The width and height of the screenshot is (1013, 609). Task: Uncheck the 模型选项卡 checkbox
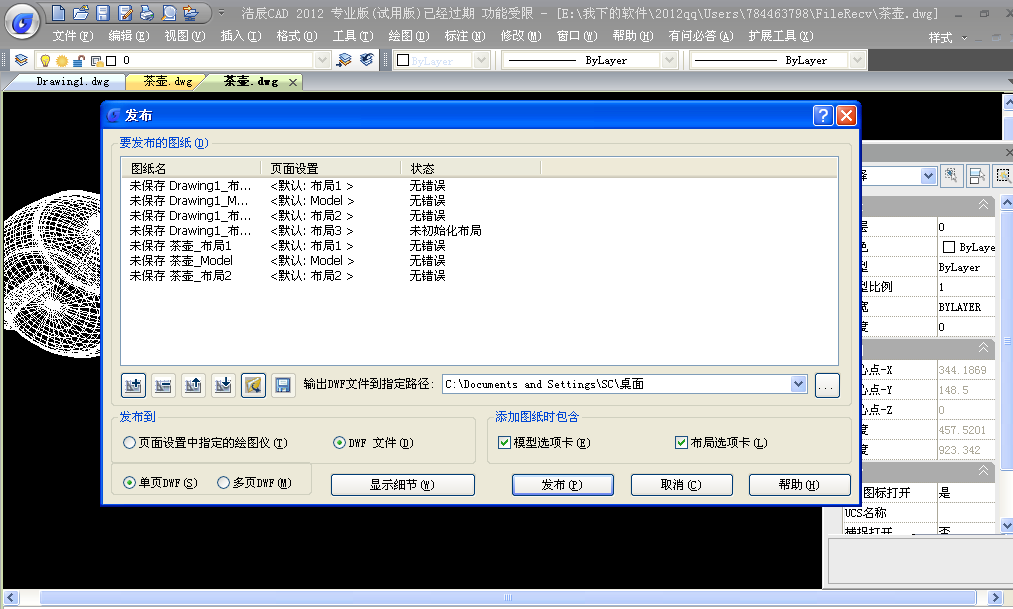click(504, 443)
